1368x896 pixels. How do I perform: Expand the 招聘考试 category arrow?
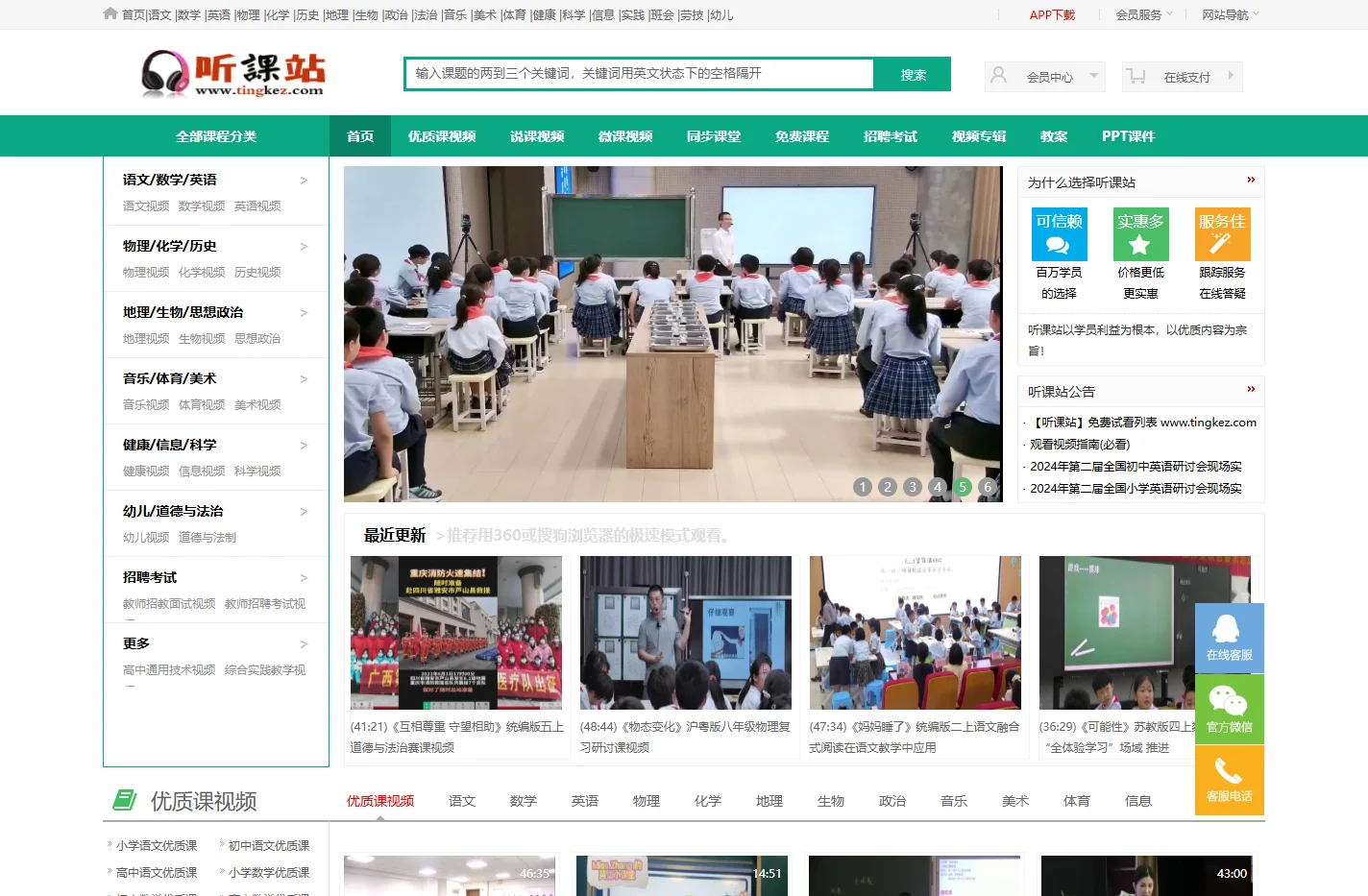coord(304,577)
